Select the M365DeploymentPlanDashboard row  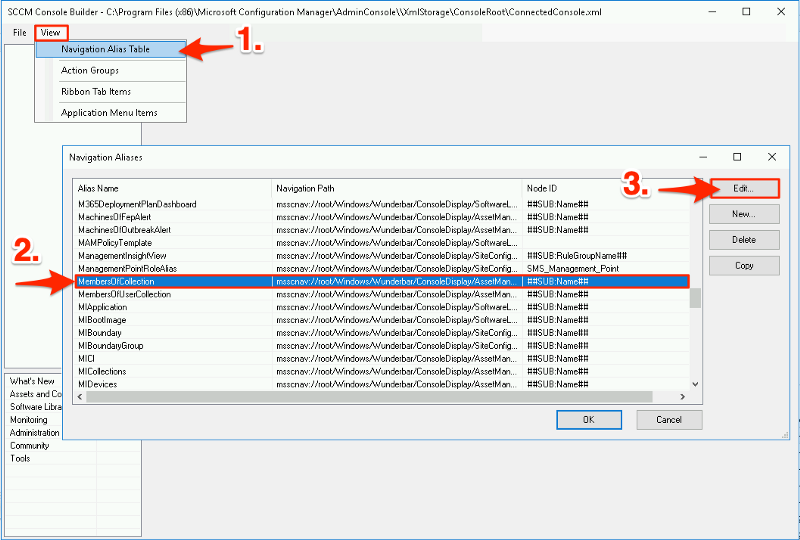pos(382,204)
